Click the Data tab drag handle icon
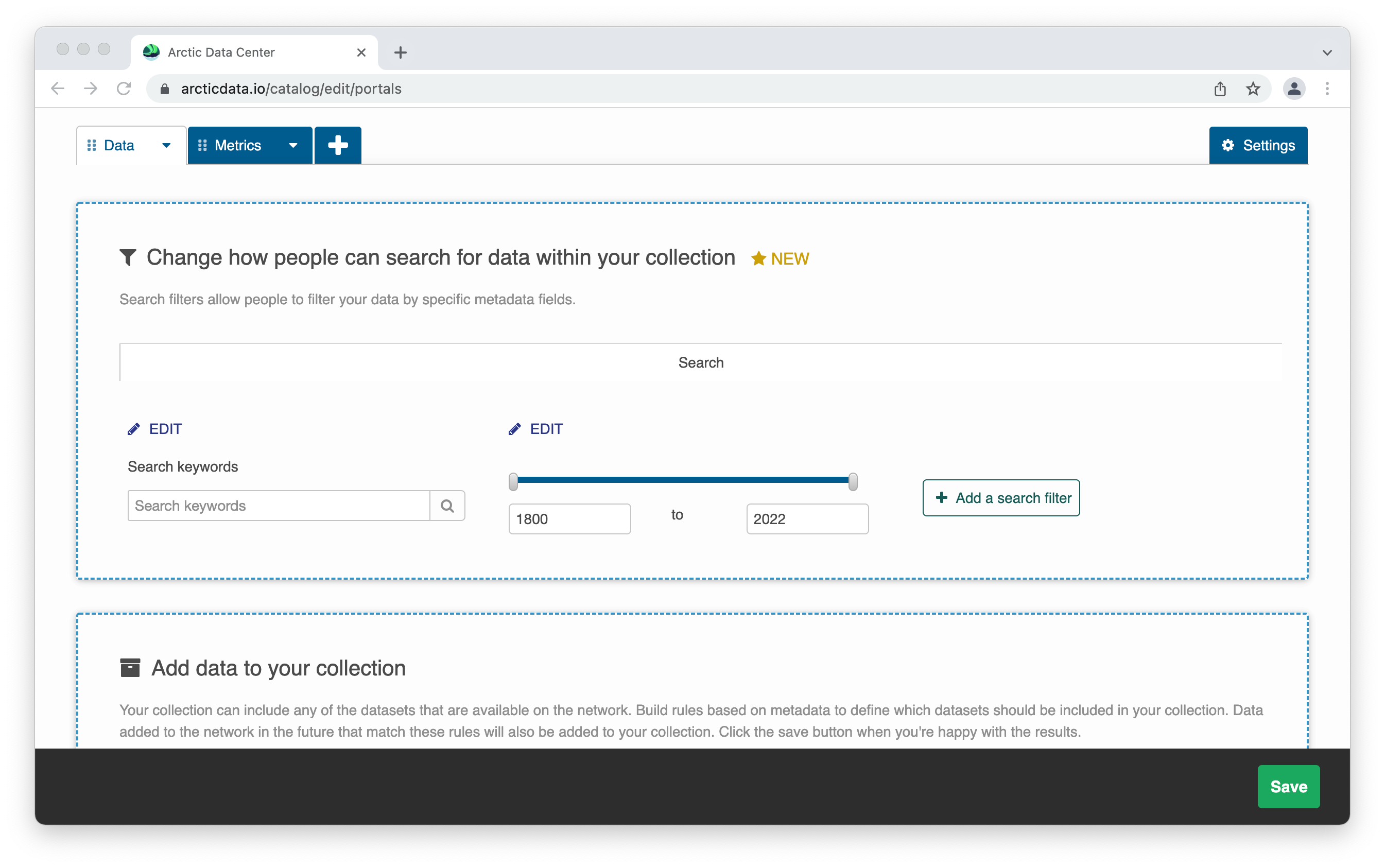 point(91,145)
